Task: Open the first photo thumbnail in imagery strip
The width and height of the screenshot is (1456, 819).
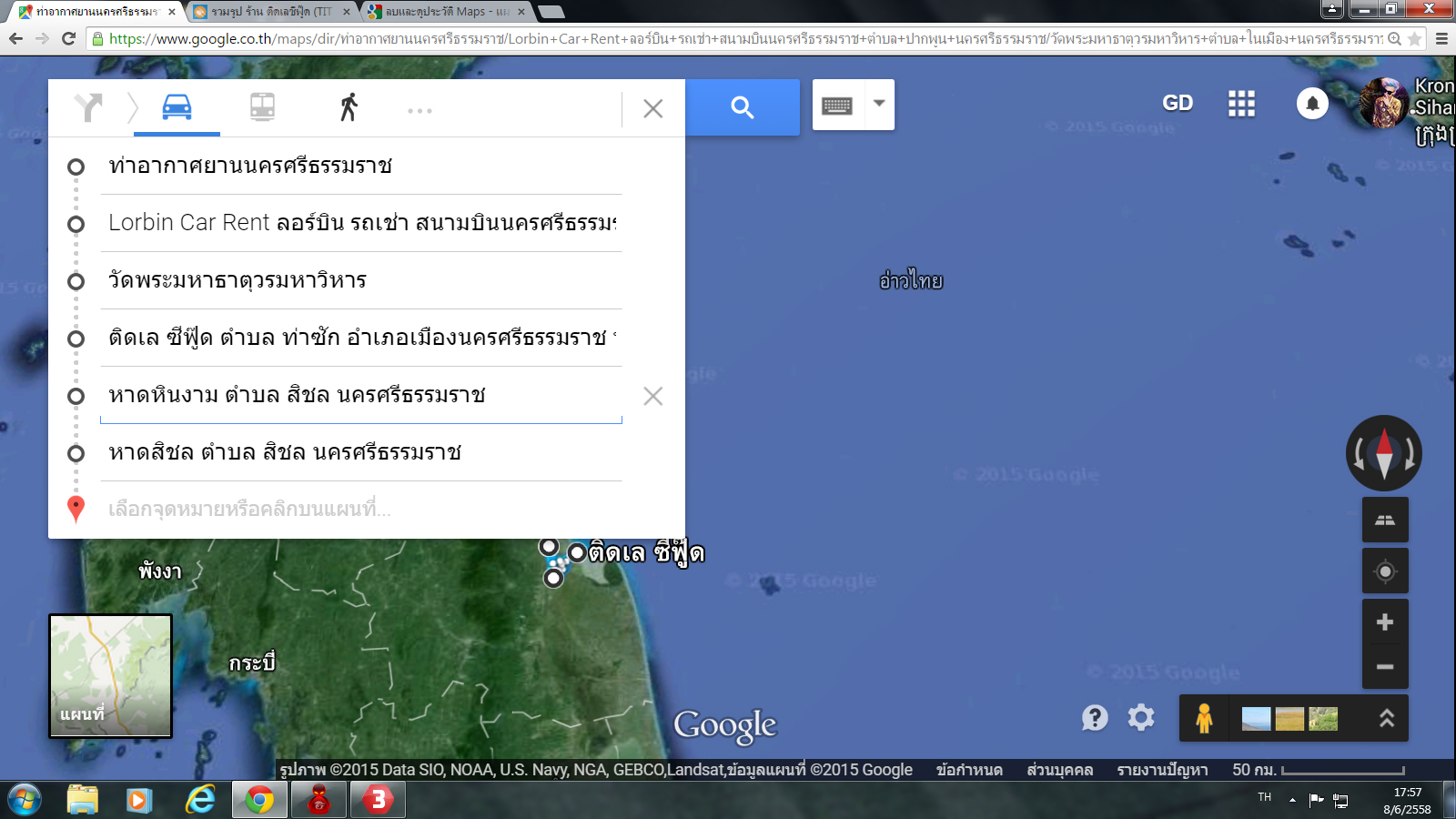Action: point(1256,719)
